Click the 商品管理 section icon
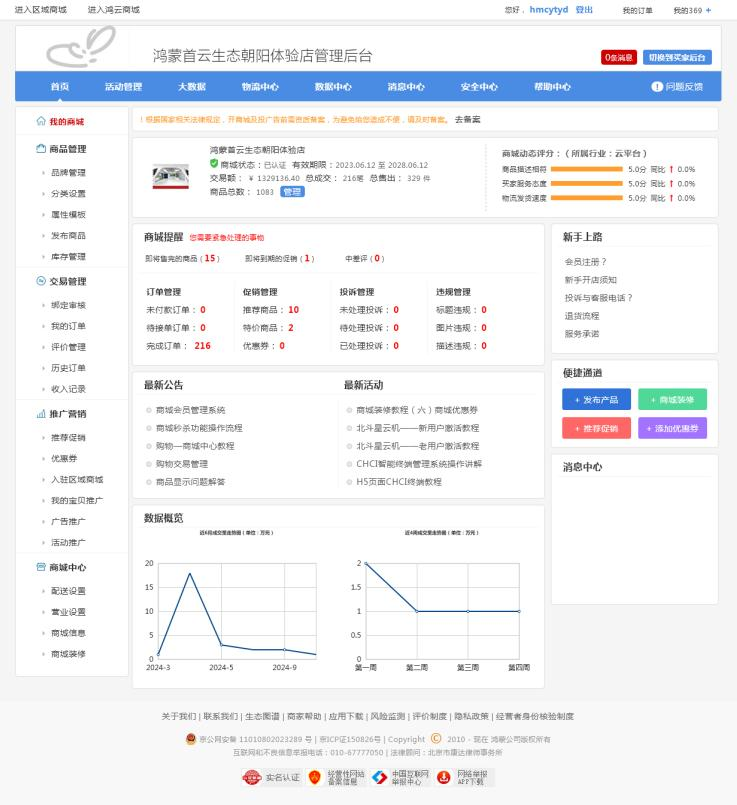This screenshot has height=805, width=737. pos(41,148)
